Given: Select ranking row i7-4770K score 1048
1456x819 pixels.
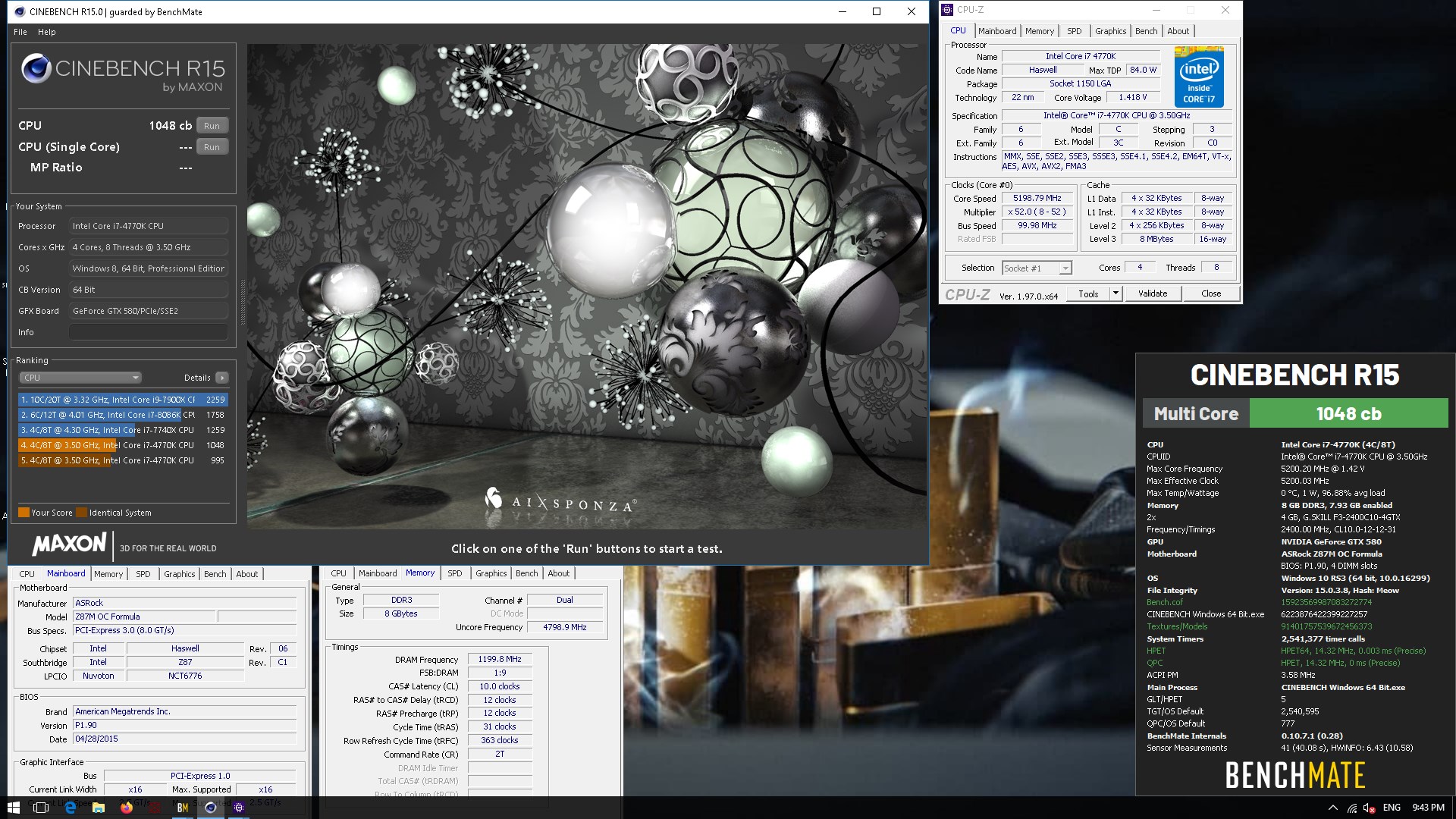Looking at the screenshot, I should coord(123,445).
